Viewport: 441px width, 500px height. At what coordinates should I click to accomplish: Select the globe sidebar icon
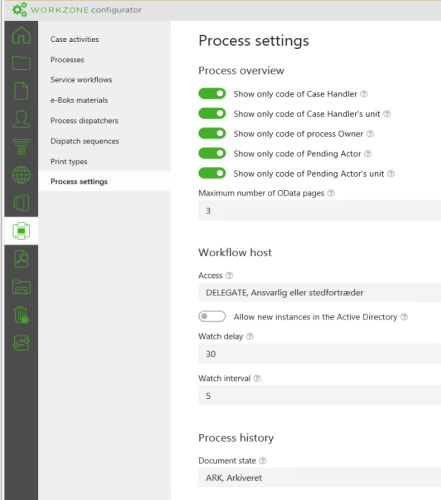point(21,175)
